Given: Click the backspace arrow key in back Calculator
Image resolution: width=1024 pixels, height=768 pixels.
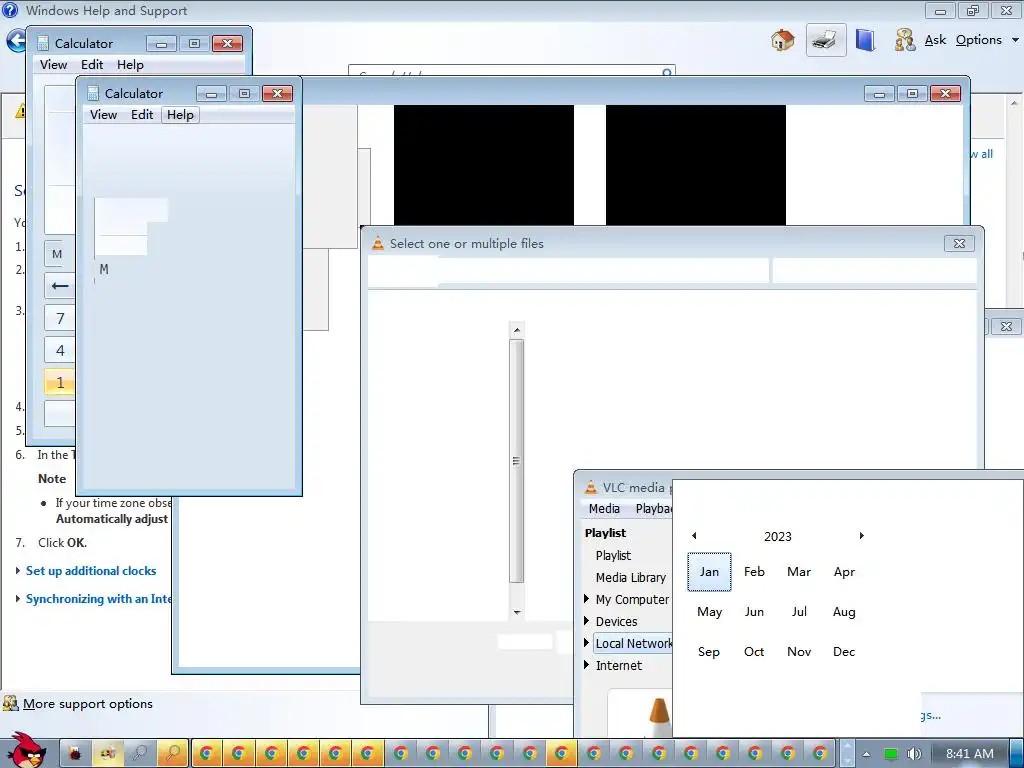Looking at the screenshot, I should [x=60, y=285].
